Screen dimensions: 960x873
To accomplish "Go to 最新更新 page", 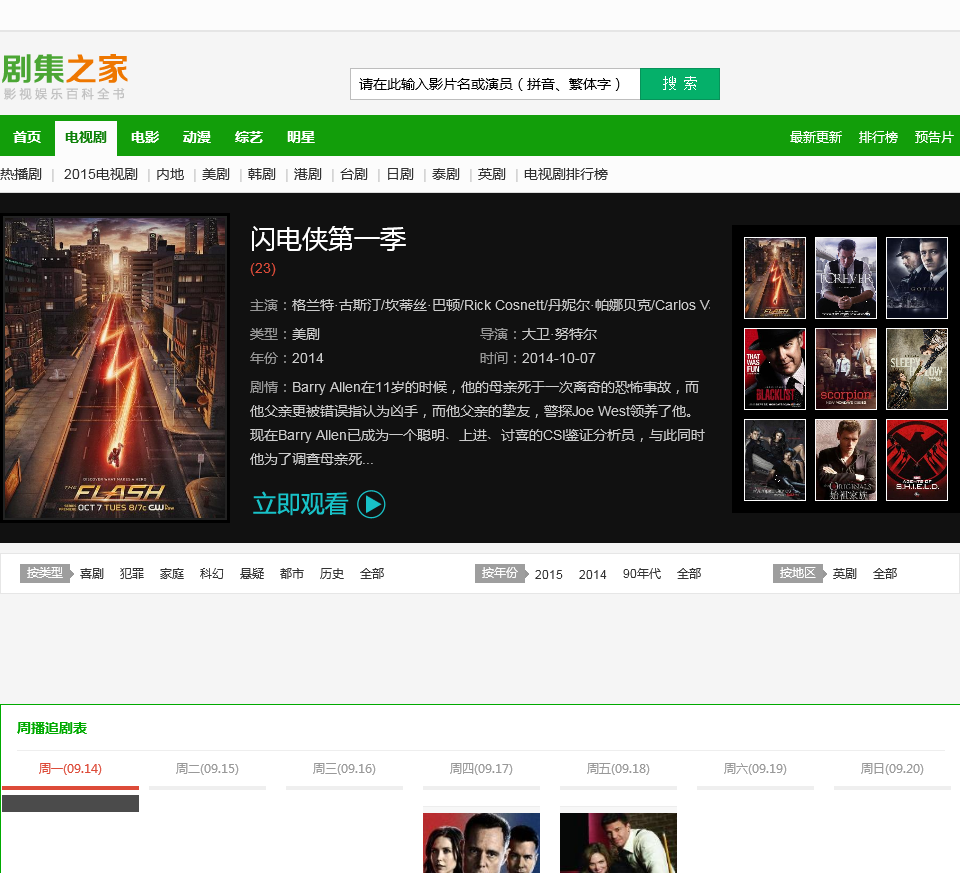I will coord(816,137).
